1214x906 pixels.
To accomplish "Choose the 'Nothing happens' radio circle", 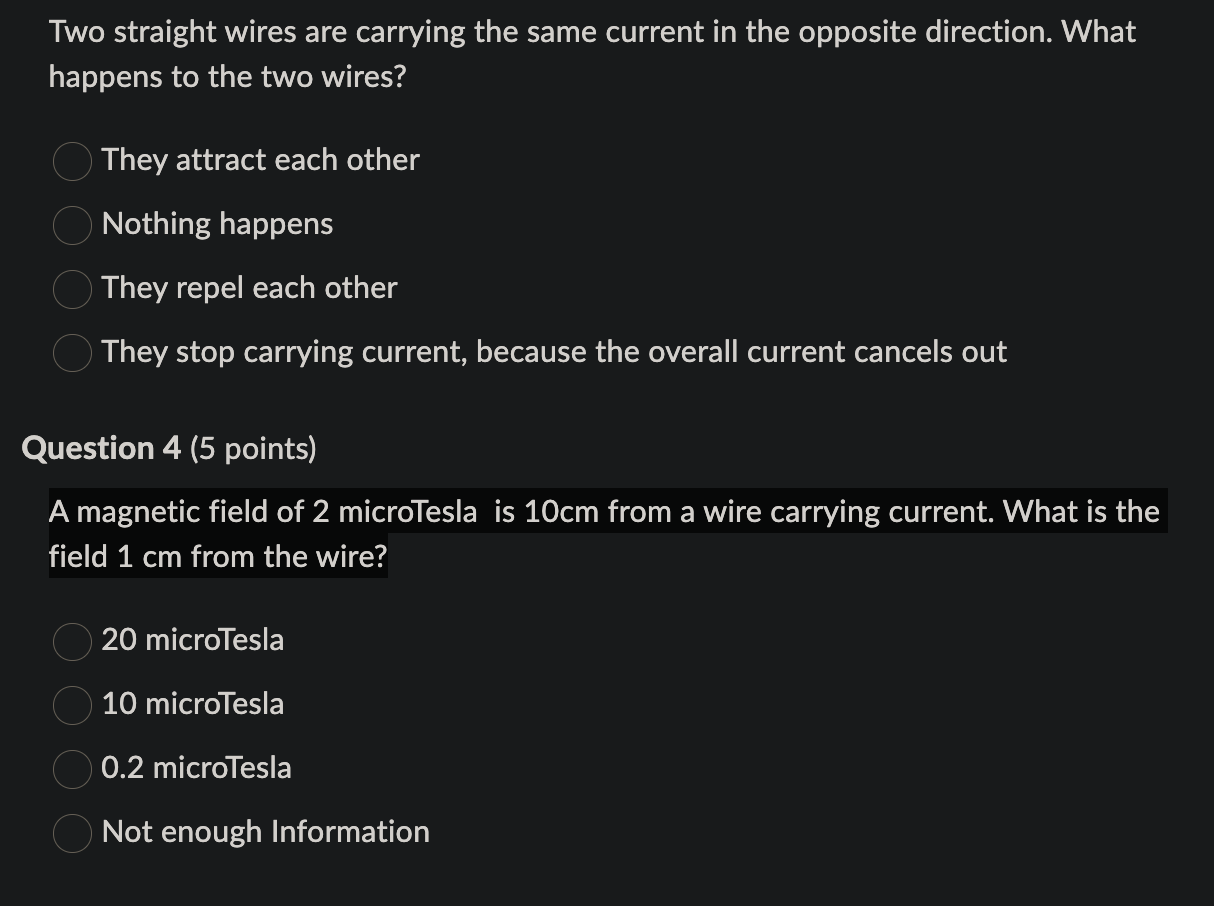I will (x=73, y=225).
